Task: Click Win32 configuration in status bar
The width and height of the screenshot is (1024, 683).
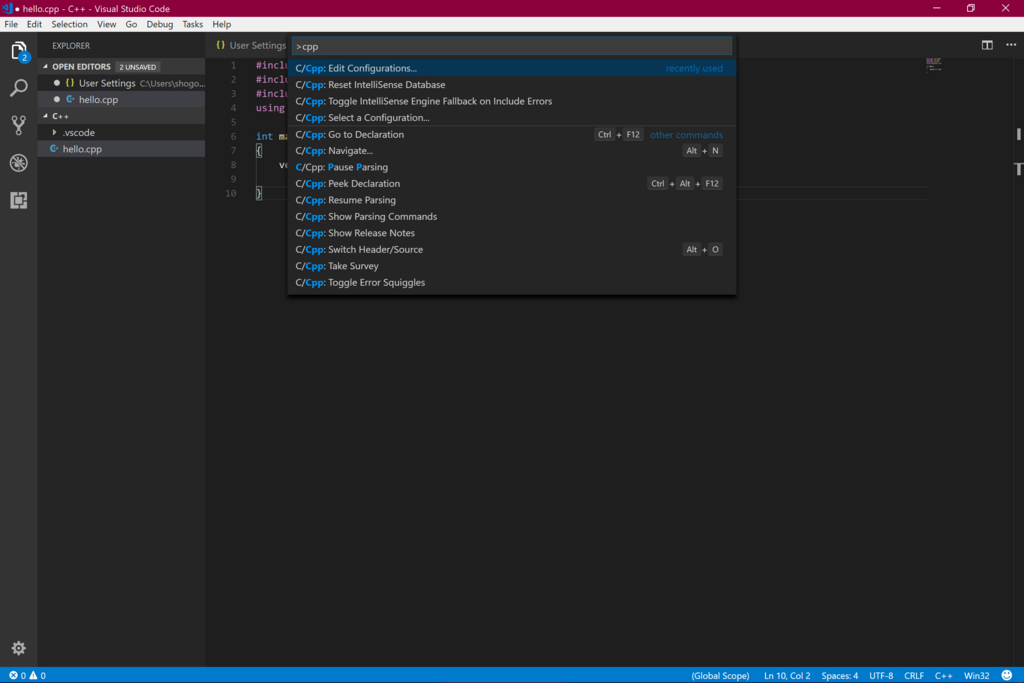Action: [x=976, y=675]
